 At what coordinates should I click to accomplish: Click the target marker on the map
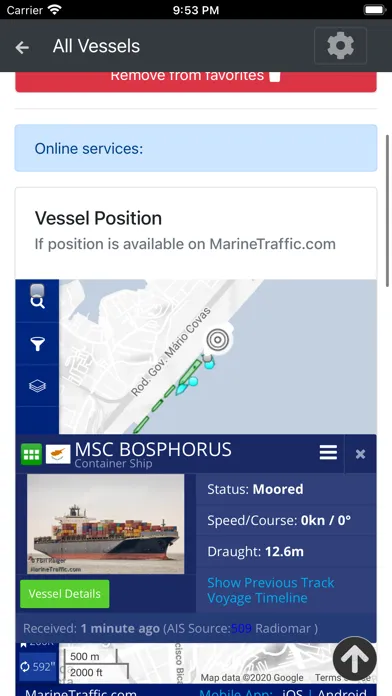(218, 340)
